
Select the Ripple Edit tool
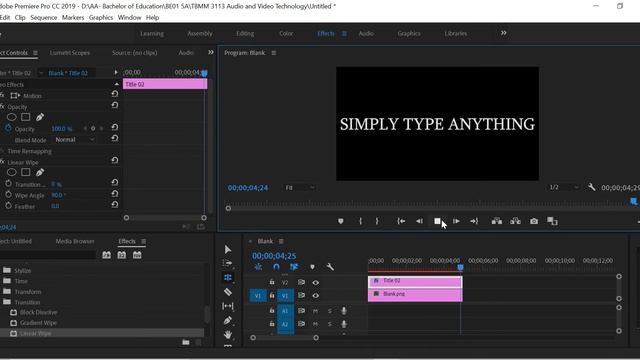[228, 278]
